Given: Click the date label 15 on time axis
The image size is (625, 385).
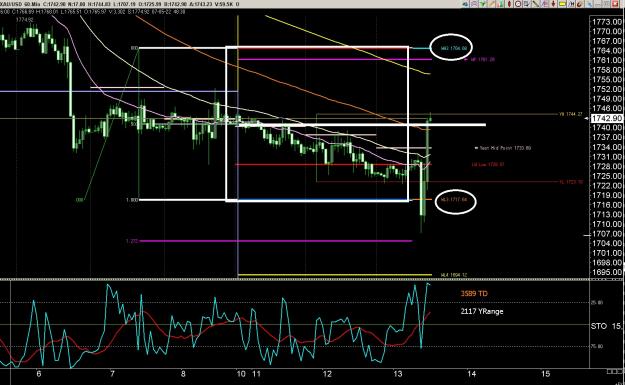Looking at the screenshot, I should point(545,374).
